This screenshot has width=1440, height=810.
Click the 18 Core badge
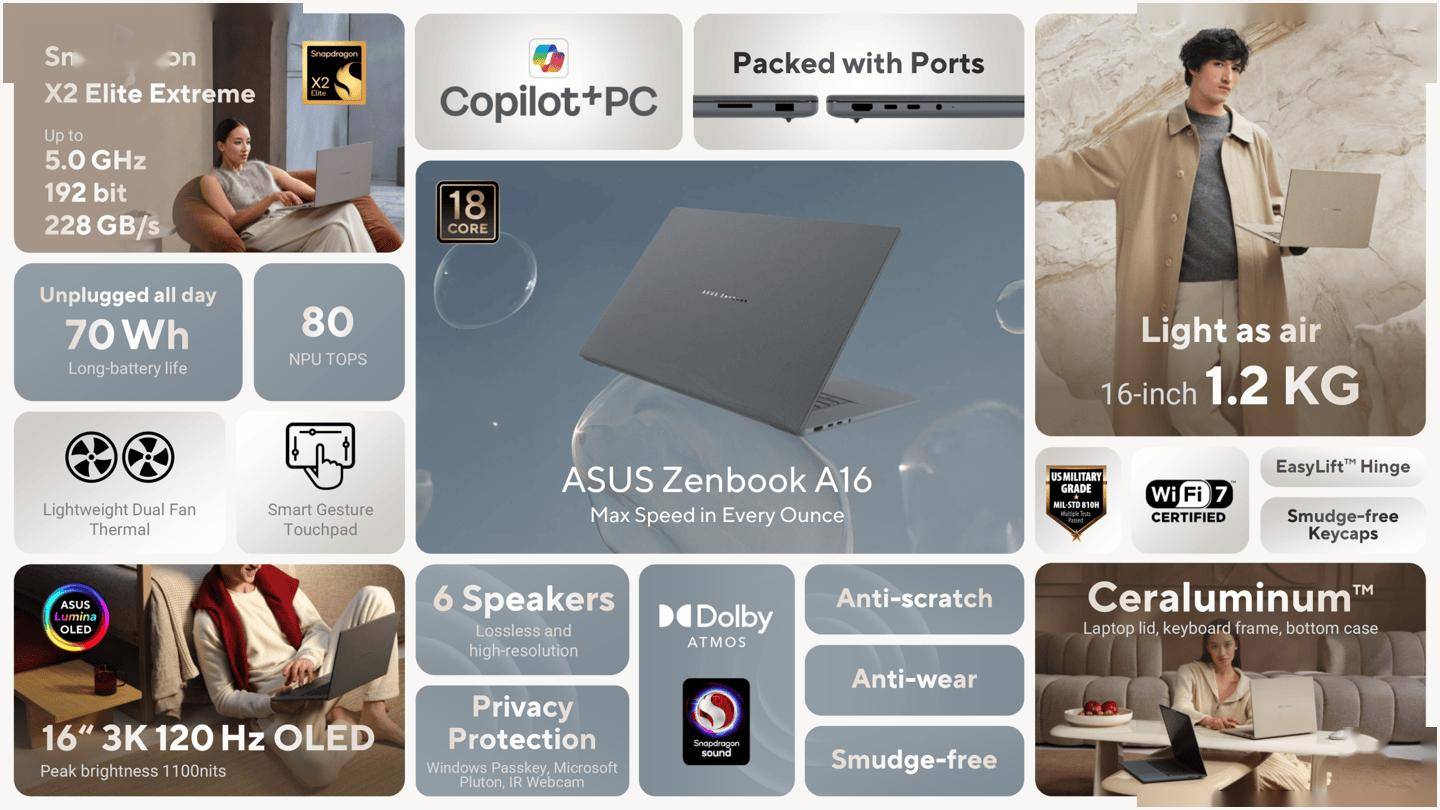[467, 211]
